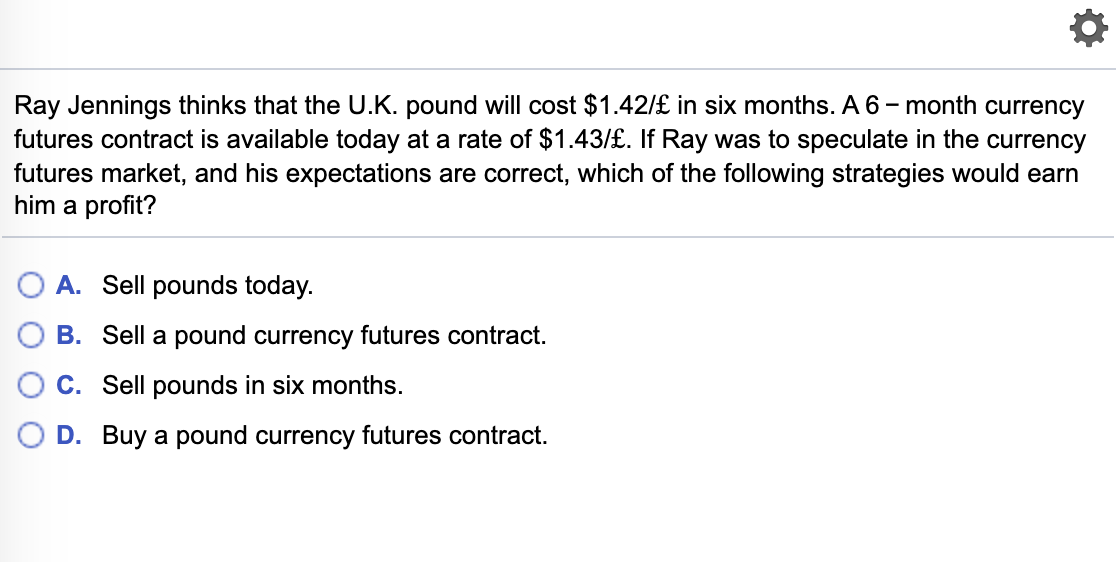Select radio button for option C
This screenshot has height=562, width=1116.
31,385
